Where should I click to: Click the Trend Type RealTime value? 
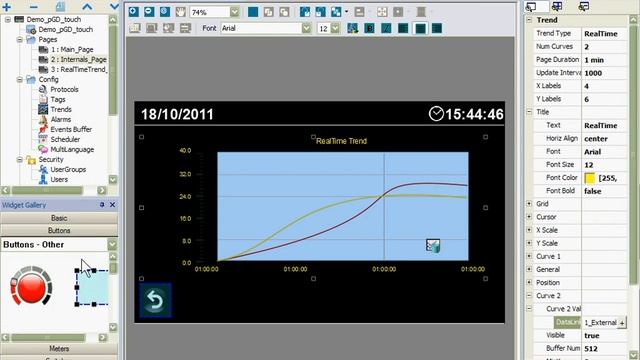tap(604, 34)
